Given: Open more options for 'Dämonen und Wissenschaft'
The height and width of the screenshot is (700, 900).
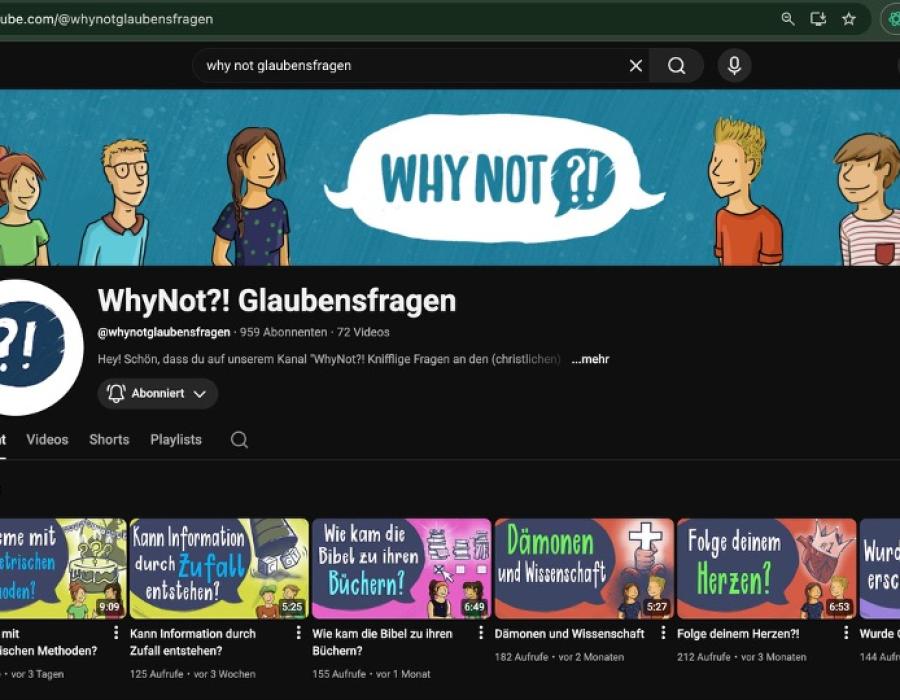Looking at the screenshot, I should coord(664,632).
